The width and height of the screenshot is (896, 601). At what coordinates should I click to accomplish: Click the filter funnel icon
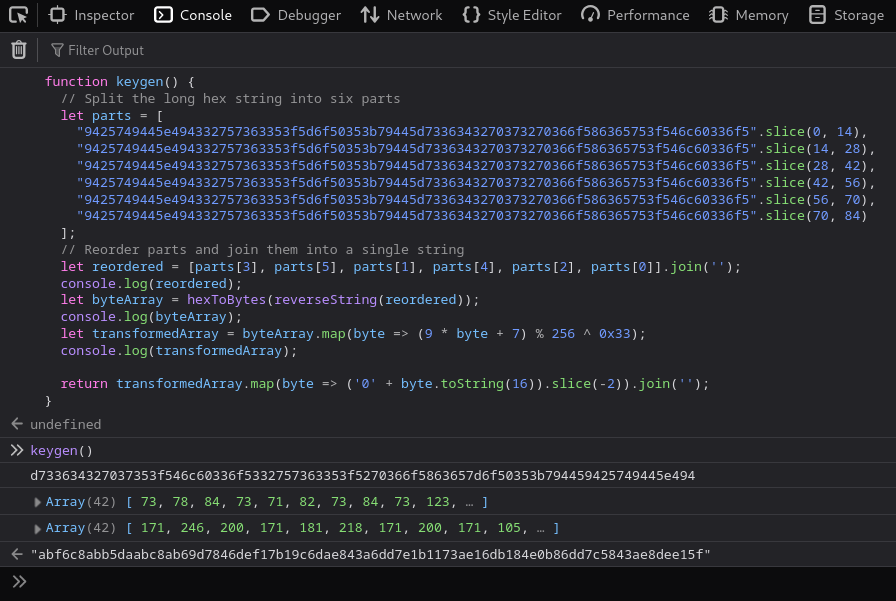click(57, 50)
